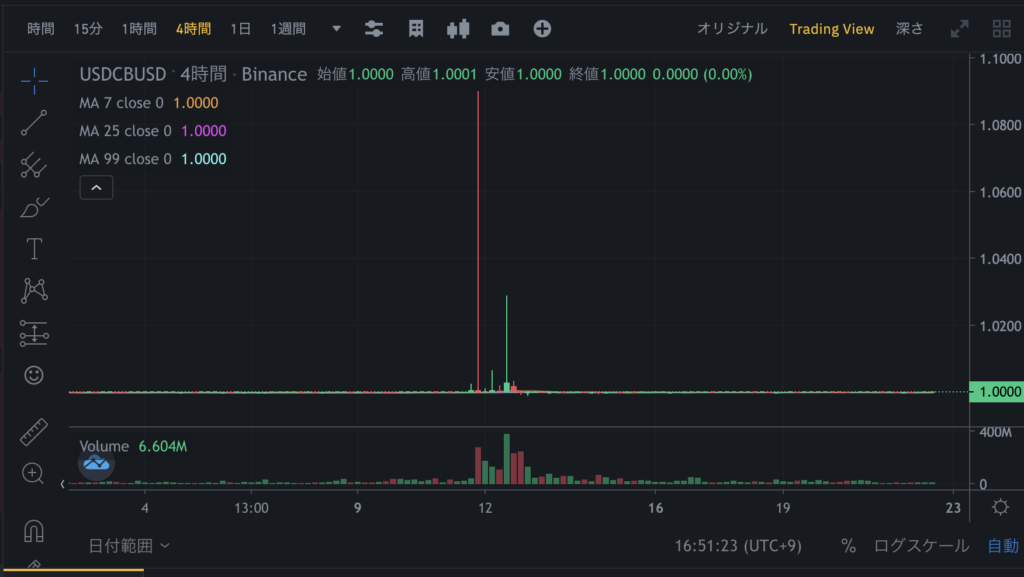Click the Volume indicator label
1024x577 pixels.
pos(104,446)
